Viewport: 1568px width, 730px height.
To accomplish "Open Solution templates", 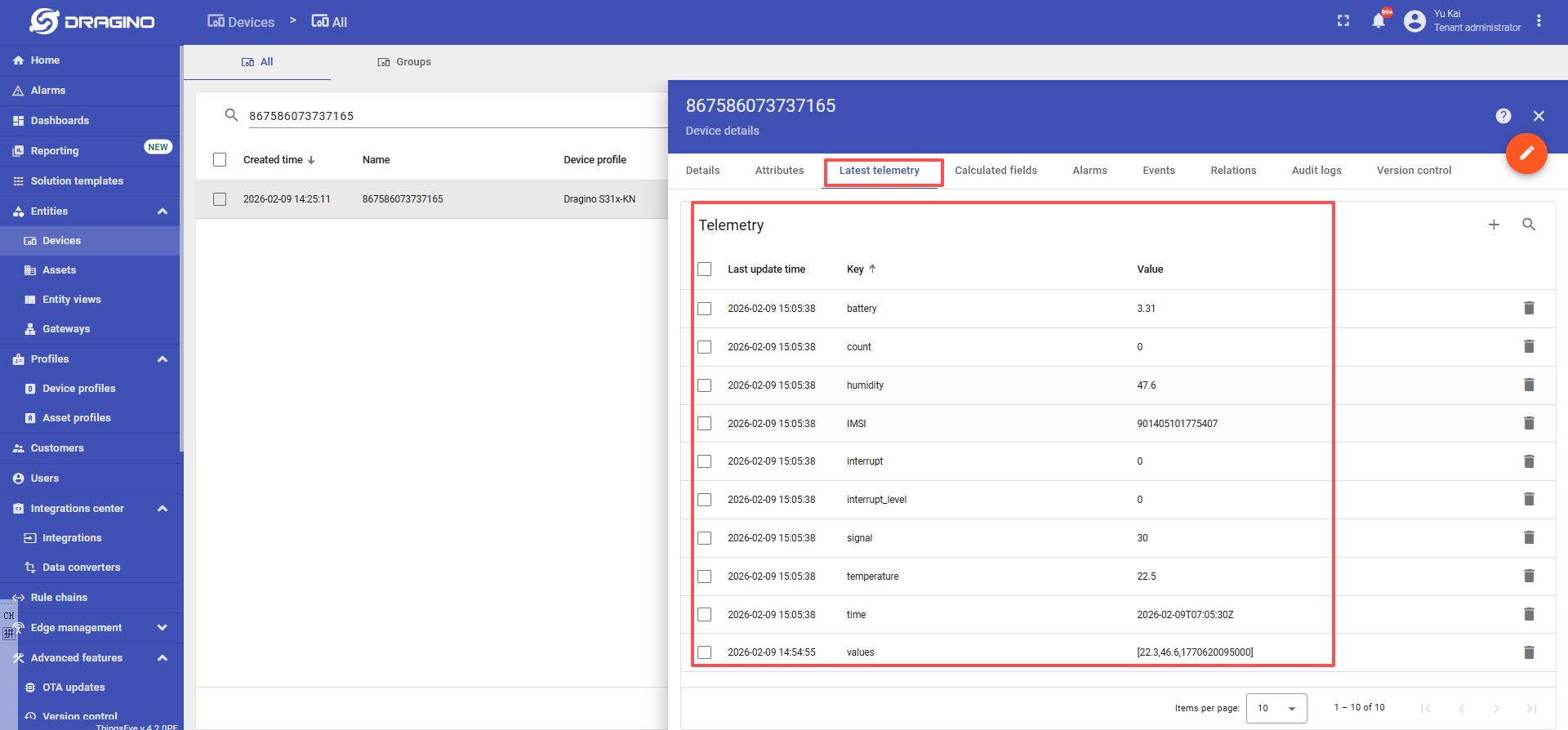I will 90,181.
